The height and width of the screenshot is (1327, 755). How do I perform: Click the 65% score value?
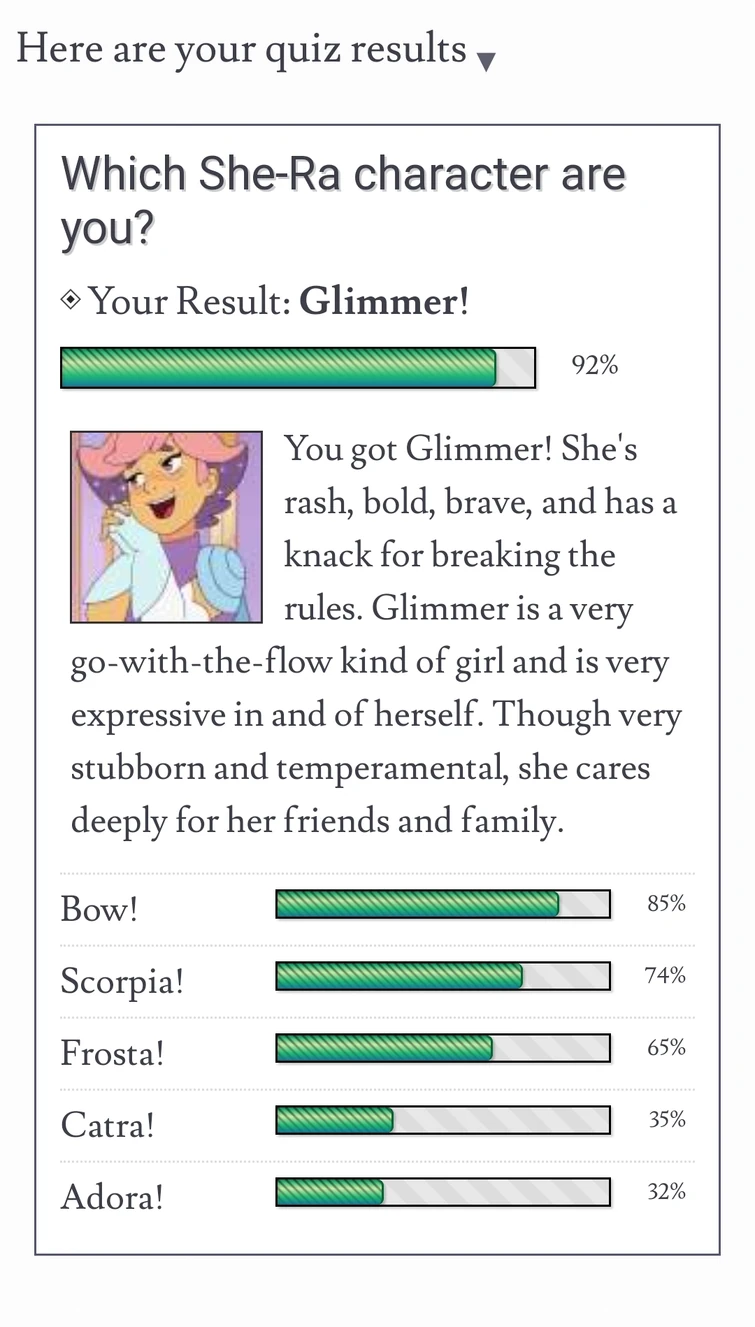click(x=666, y=1048)
